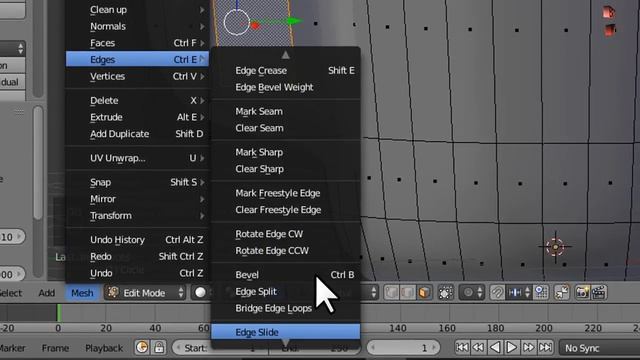The width and height of the screenshot is (640, 360).
Task: Choose Clear Sharp
Action: coord(286,169)
